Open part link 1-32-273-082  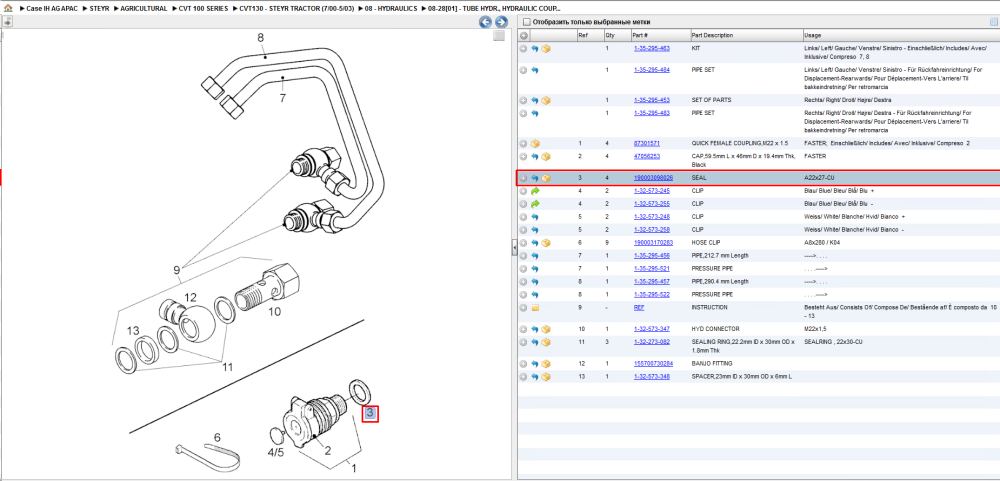[x=651, y=342]
